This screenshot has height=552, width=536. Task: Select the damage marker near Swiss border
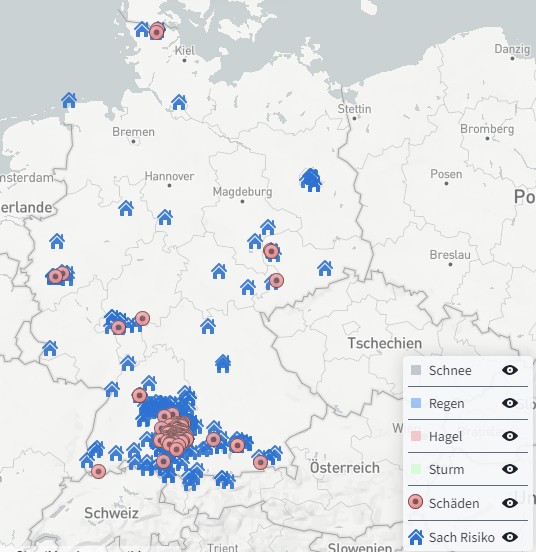(x=99, y=471)
